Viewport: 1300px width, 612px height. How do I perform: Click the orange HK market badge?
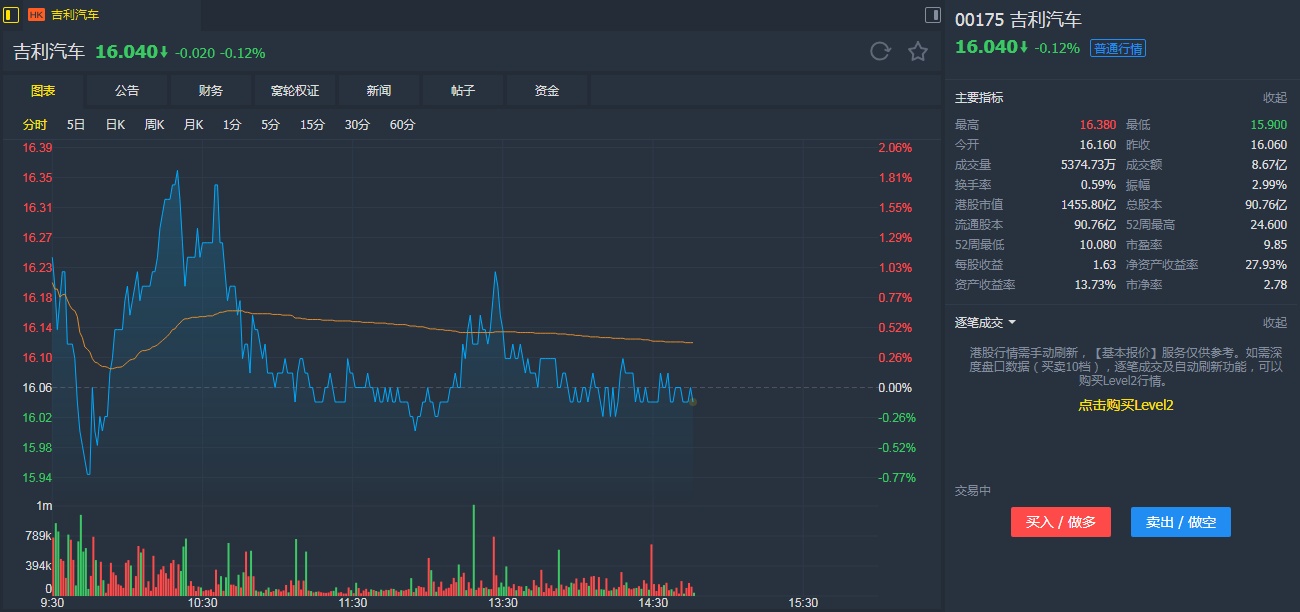click(x=36, y=15)
